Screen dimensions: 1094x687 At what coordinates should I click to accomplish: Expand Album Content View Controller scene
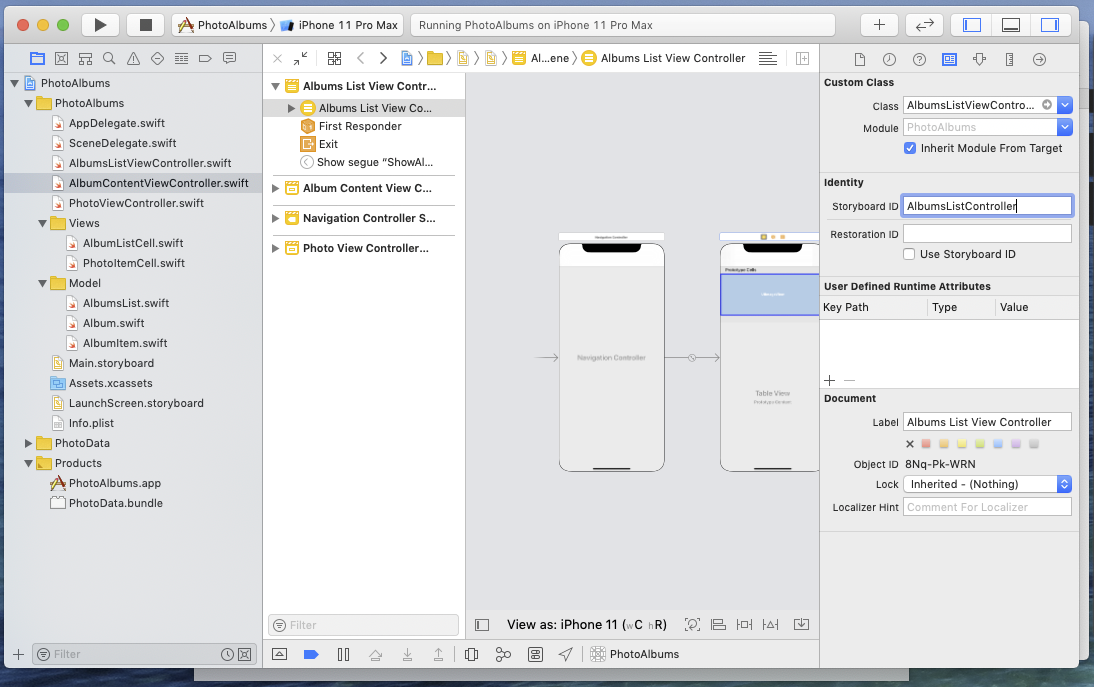276,188
